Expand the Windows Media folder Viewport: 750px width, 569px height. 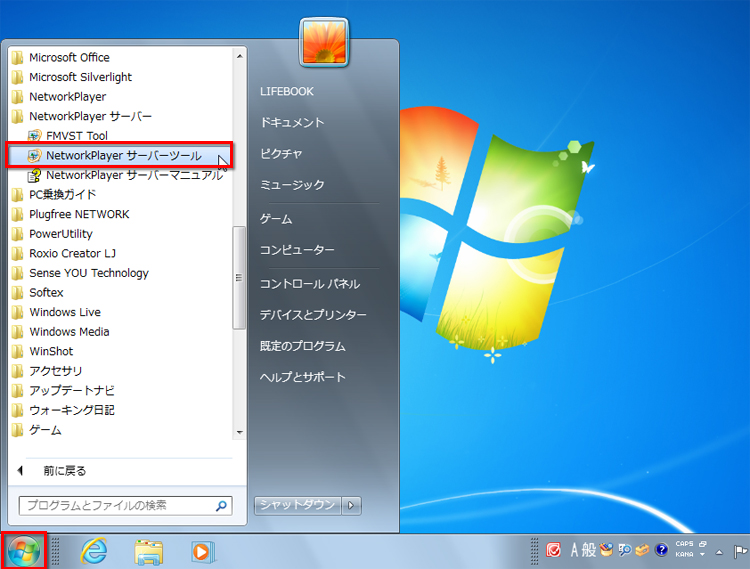[121, 332]
